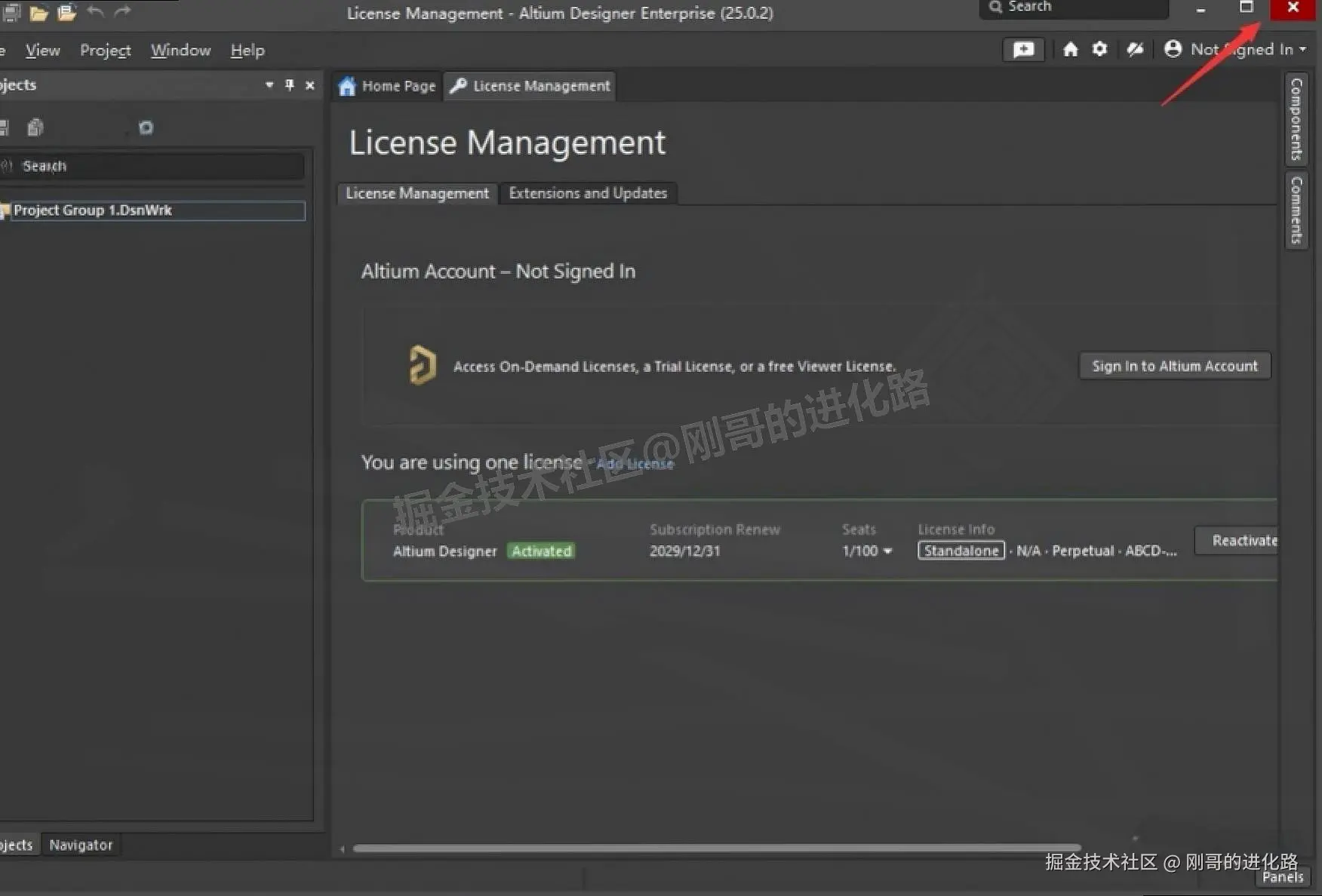This screenshot has height=896, width=1322.
Task: Click the Altium Designer product name
Action: tap(445, 551)
